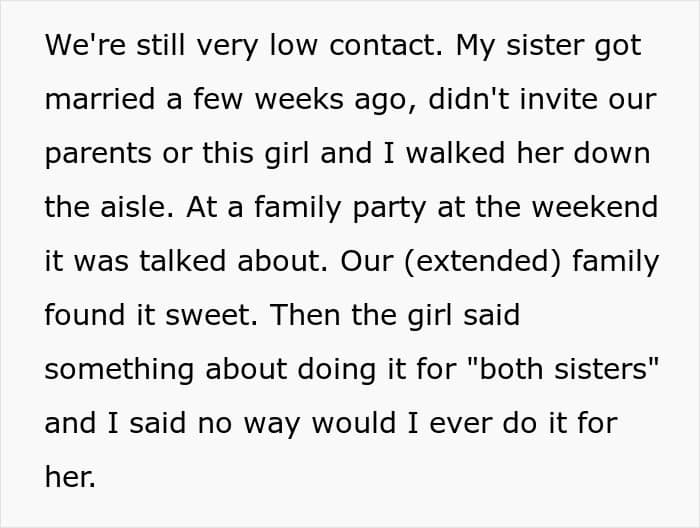Click the word "aisle"

[x=137, y=207]
